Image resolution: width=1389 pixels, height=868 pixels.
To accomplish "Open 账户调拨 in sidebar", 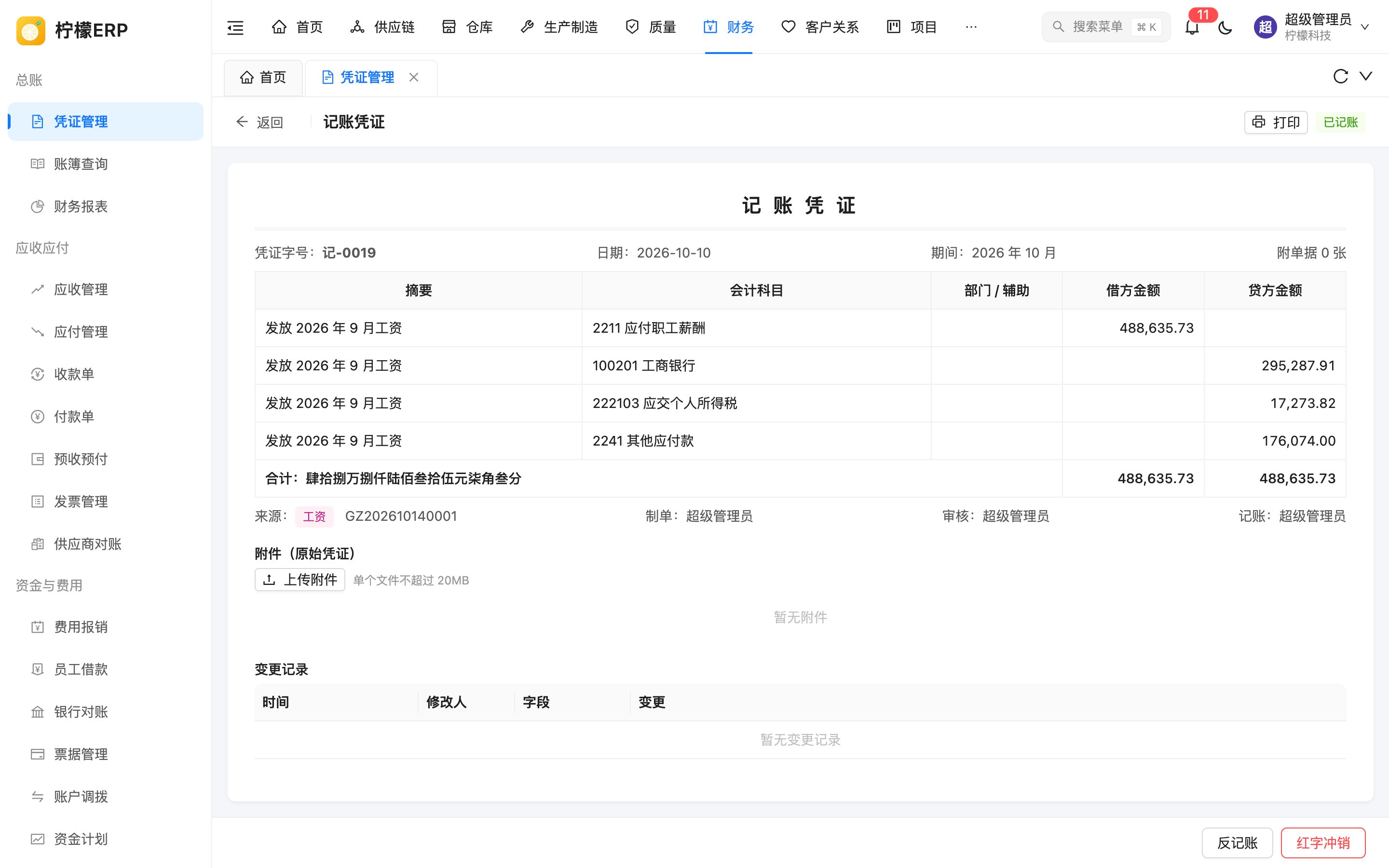I will tap(106, 797).
